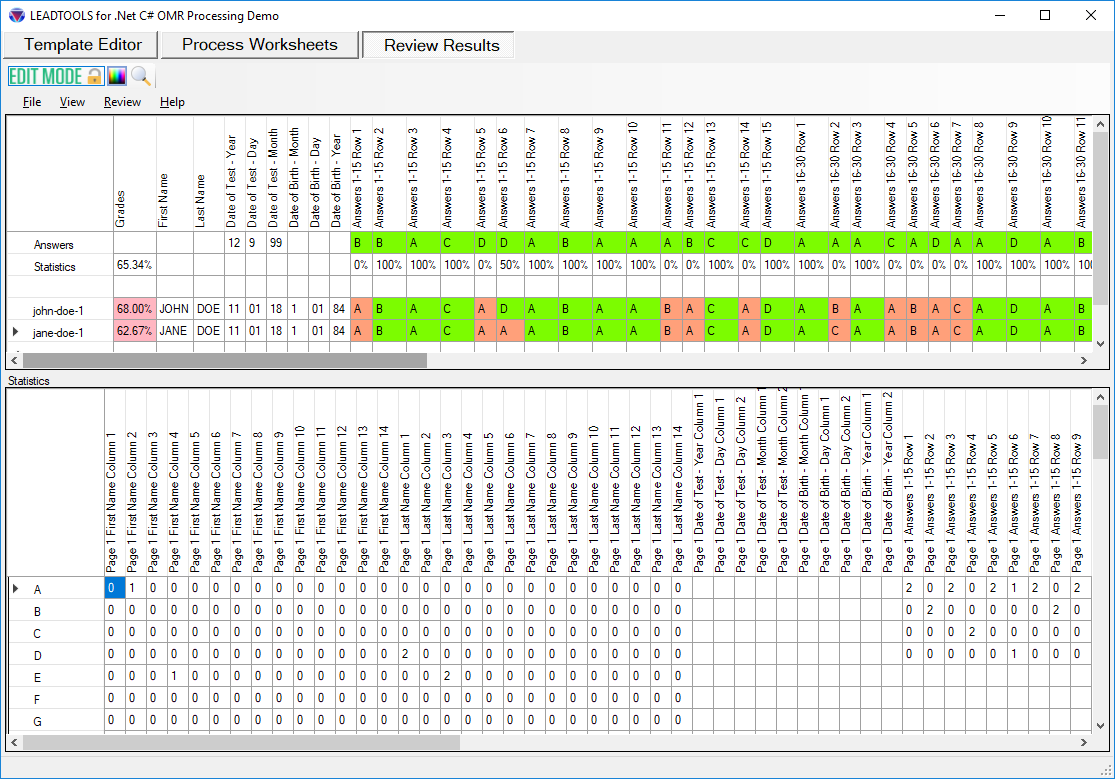This screenshot has height=779, width=1115.
Task: Click the LEADTOOLS app icon in title bar
Action: click(x=16, y=15)
